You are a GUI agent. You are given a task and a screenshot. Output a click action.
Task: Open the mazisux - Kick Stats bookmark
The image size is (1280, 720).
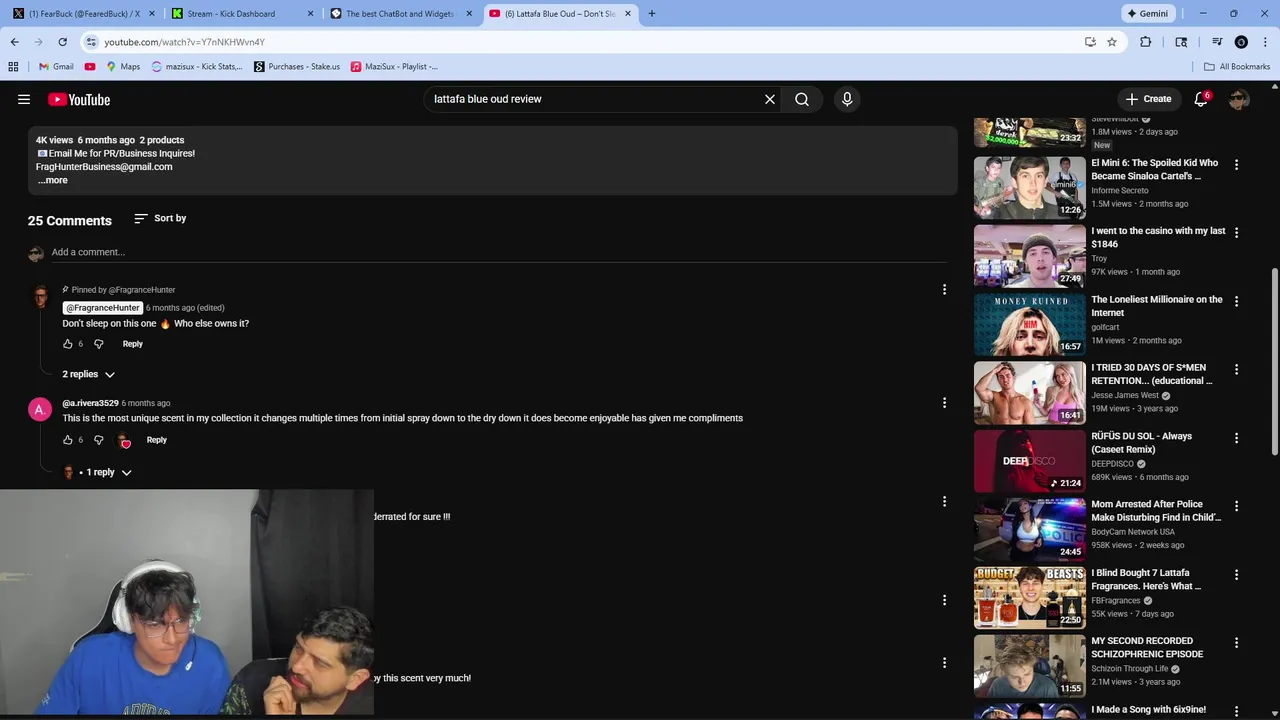pos(197,67)
